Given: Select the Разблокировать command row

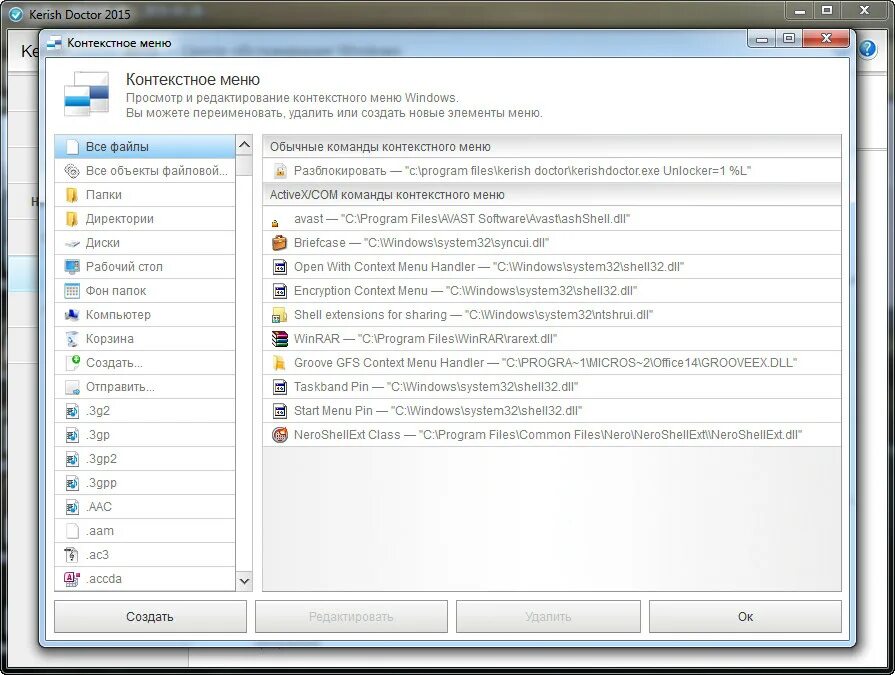Looking at the screenshot, I should [552, 171].
